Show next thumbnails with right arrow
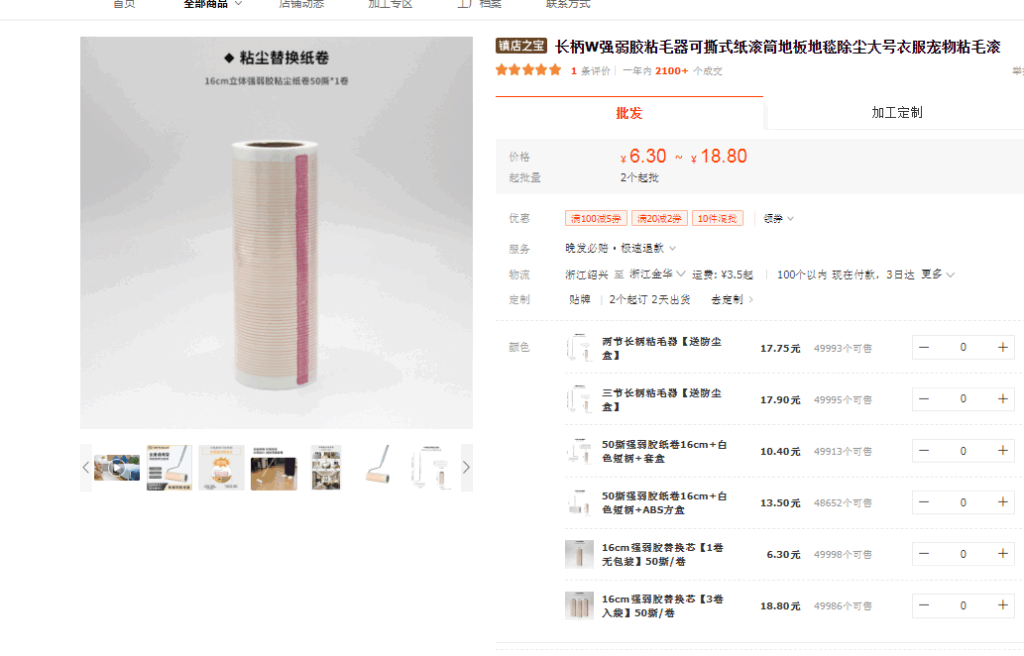The height and width of the screenshot is (656, 1024). 466,467
